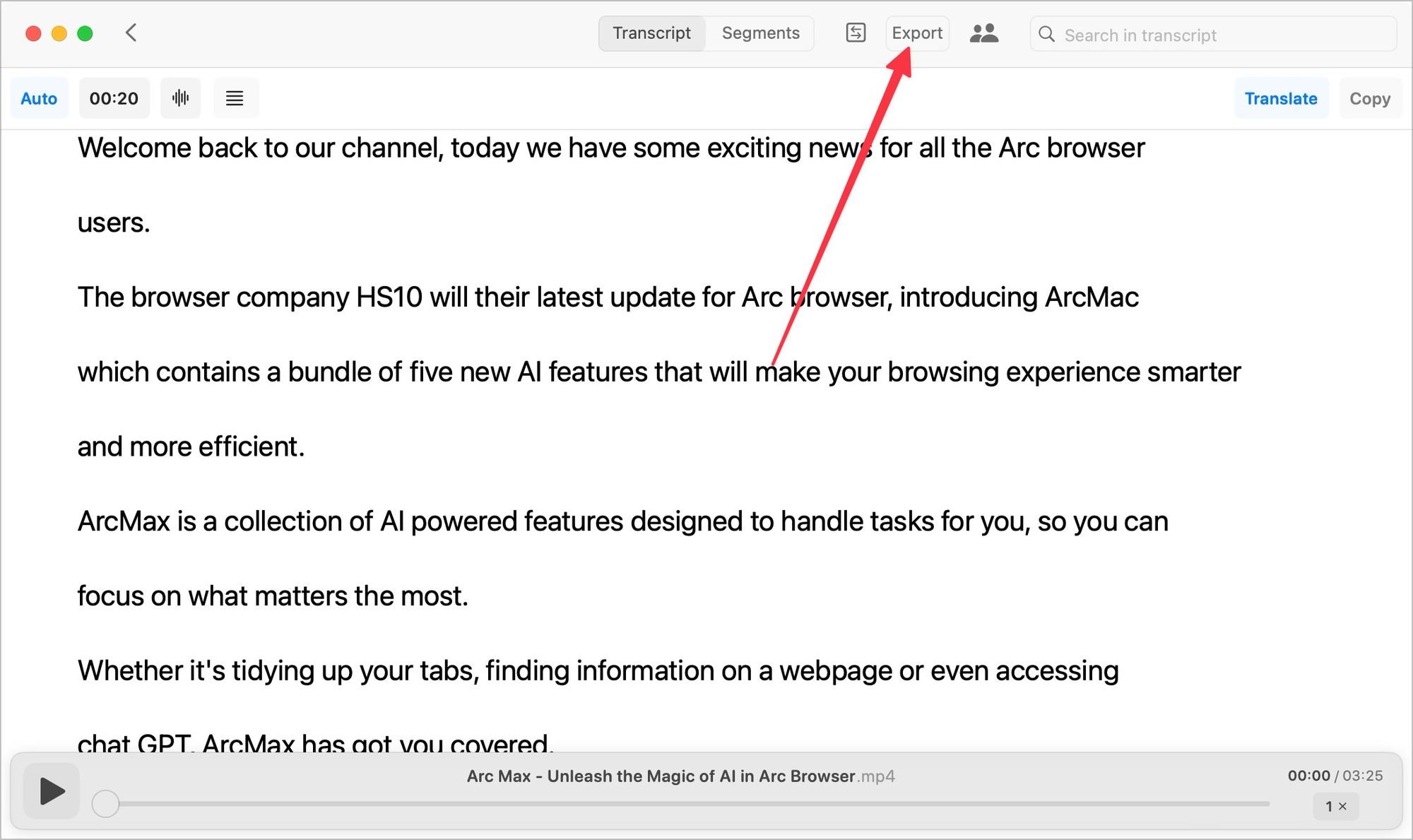Copy the transcript with Copy button
The width and height of the screenshot is (1413, 840).
(1370, 98)
